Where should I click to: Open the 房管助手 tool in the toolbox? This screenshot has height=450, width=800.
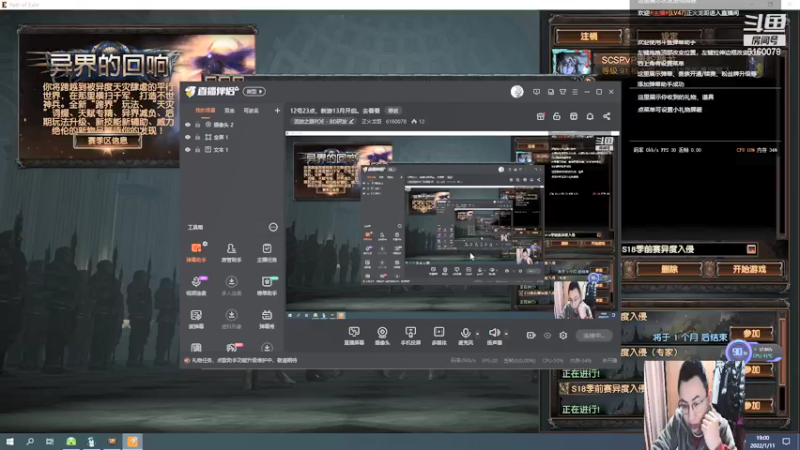click(231, 252)
